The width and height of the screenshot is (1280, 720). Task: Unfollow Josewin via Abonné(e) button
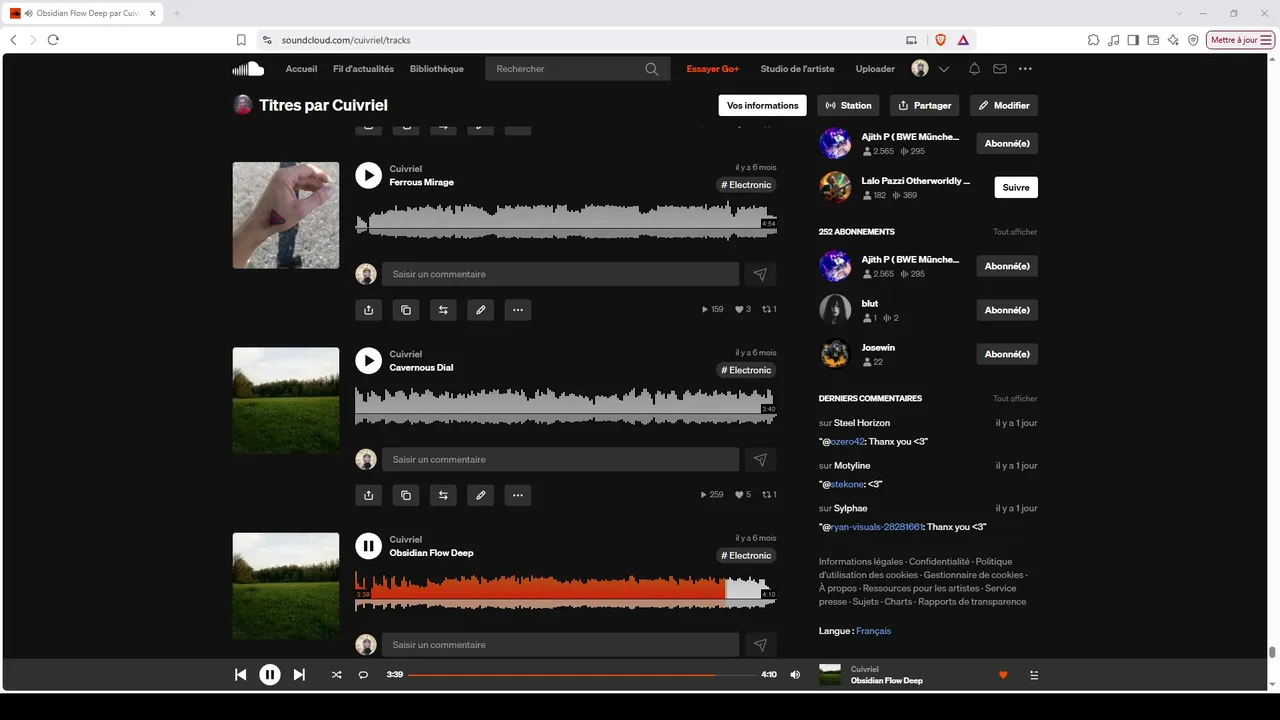[1007, 354]
